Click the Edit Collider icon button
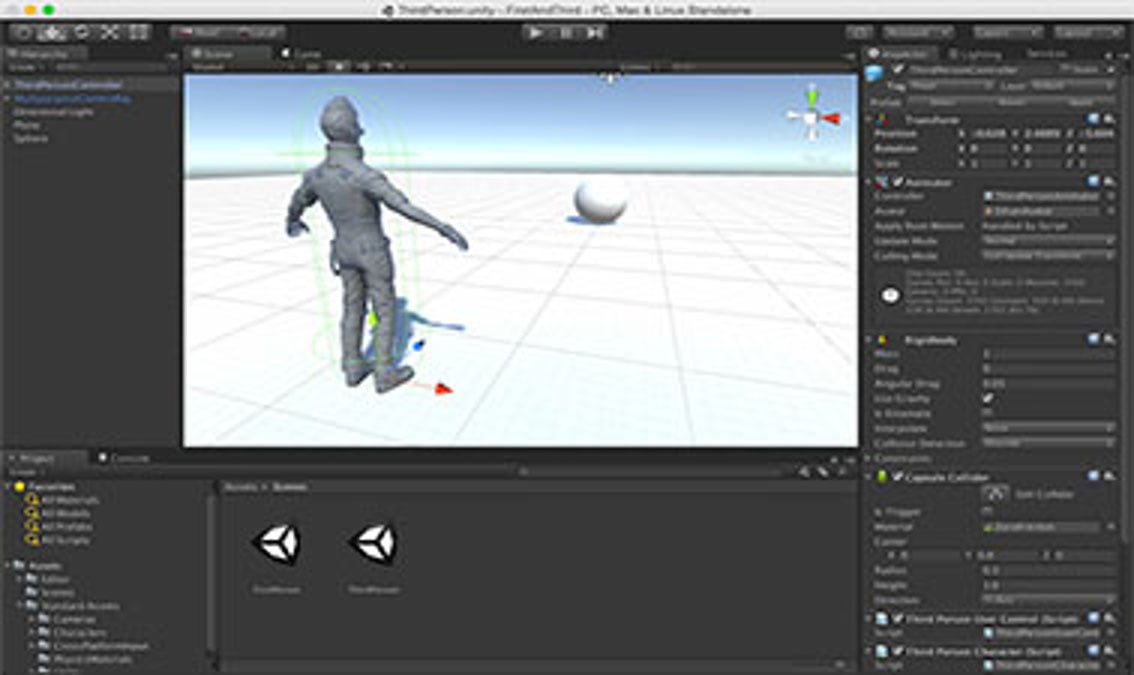The height and width of the screenshot is (675, 1134). click(x=995, y=494)
